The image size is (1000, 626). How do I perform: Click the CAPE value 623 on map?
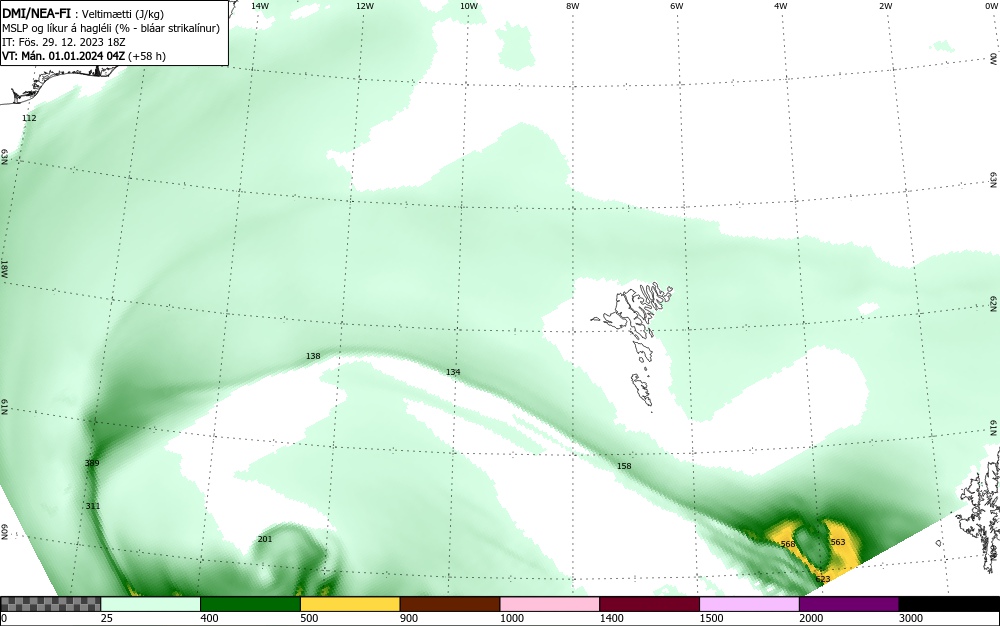coord(823,579)
